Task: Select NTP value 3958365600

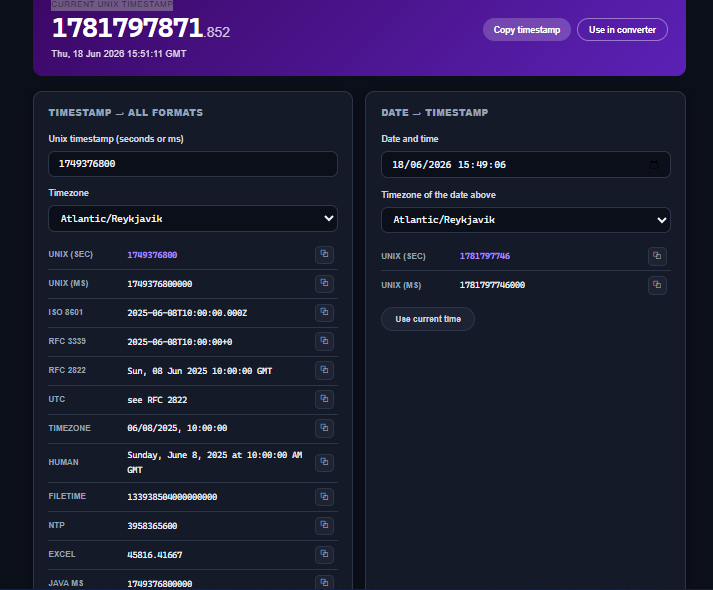Action: pyautogui.click(x=152, y=526)
